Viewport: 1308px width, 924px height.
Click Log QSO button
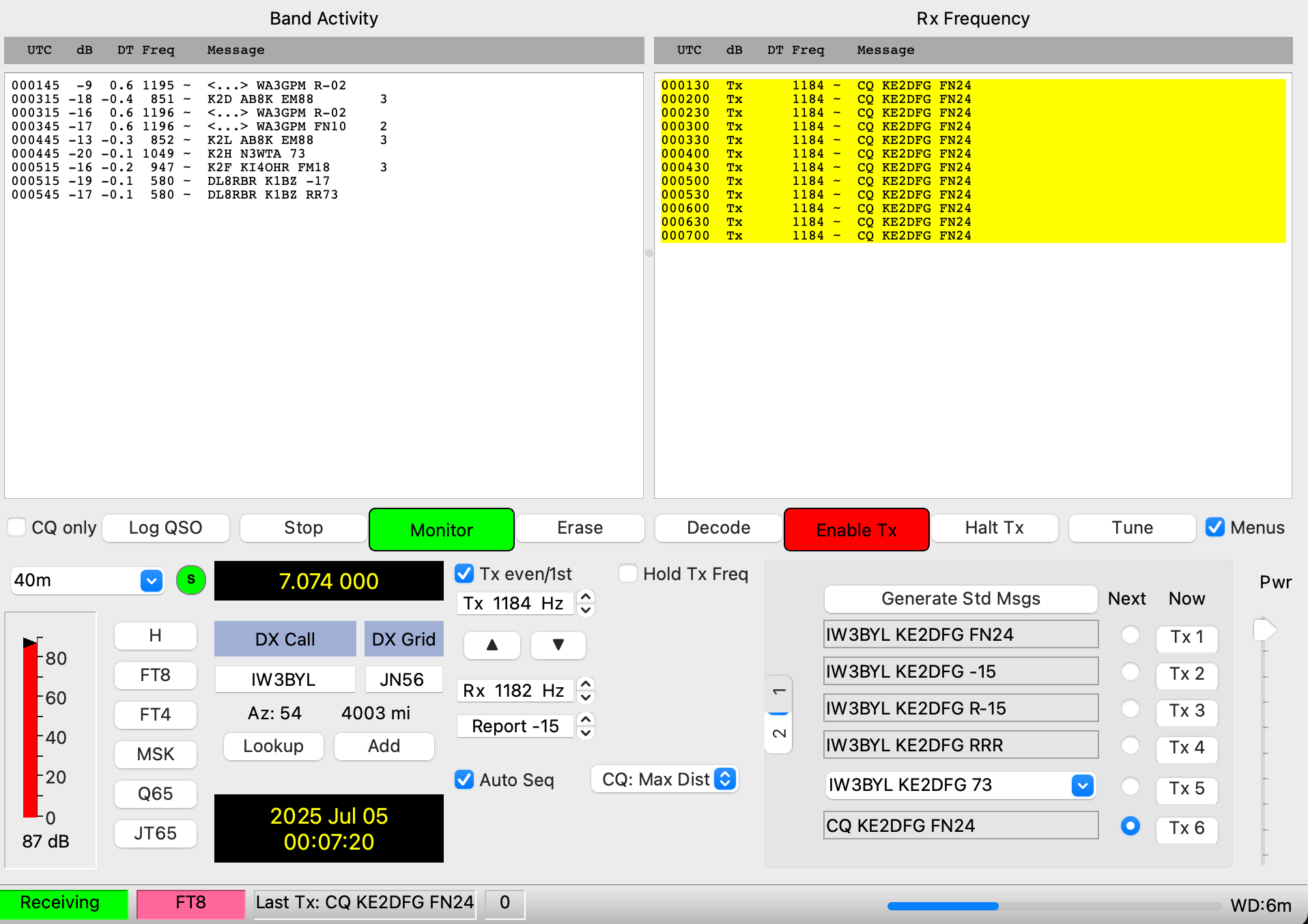tap(166, 528)
